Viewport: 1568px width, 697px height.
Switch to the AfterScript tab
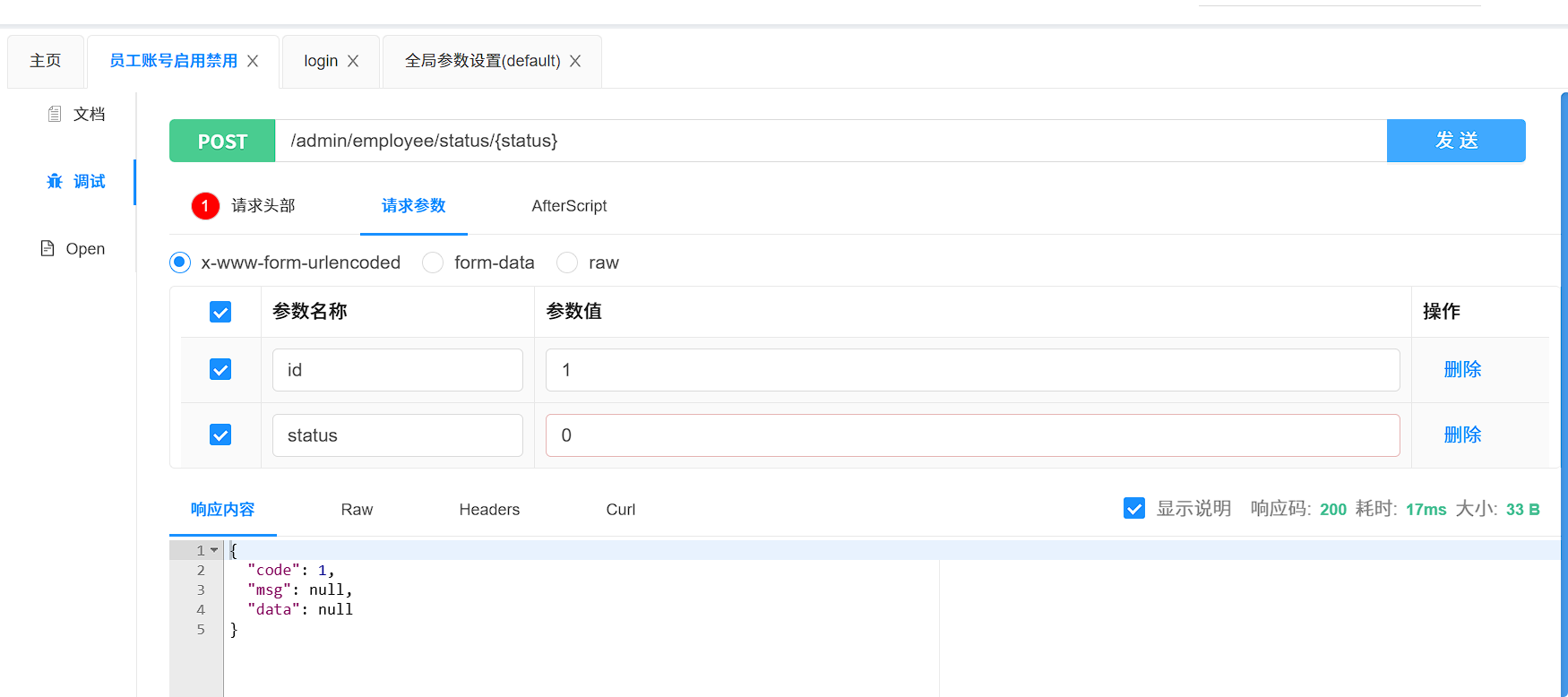[569, 206]
